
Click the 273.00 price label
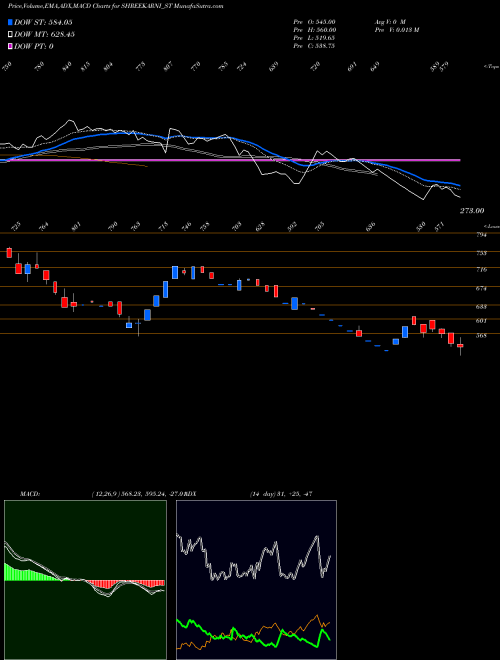tap(472, 210)
